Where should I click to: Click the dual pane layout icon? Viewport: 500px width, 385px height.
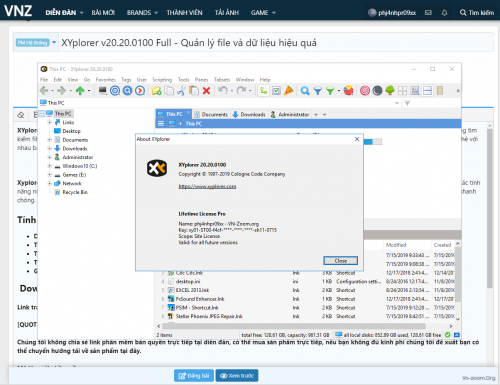[427, 90]
